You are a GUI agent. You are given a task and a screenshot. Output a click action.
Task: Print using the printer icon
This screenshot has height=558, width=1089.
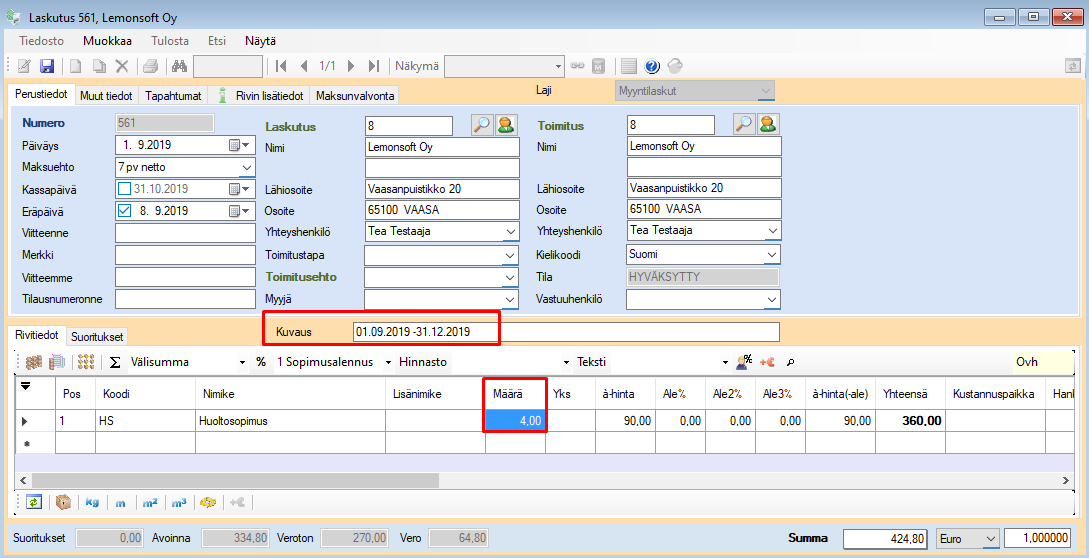(151, 66)
